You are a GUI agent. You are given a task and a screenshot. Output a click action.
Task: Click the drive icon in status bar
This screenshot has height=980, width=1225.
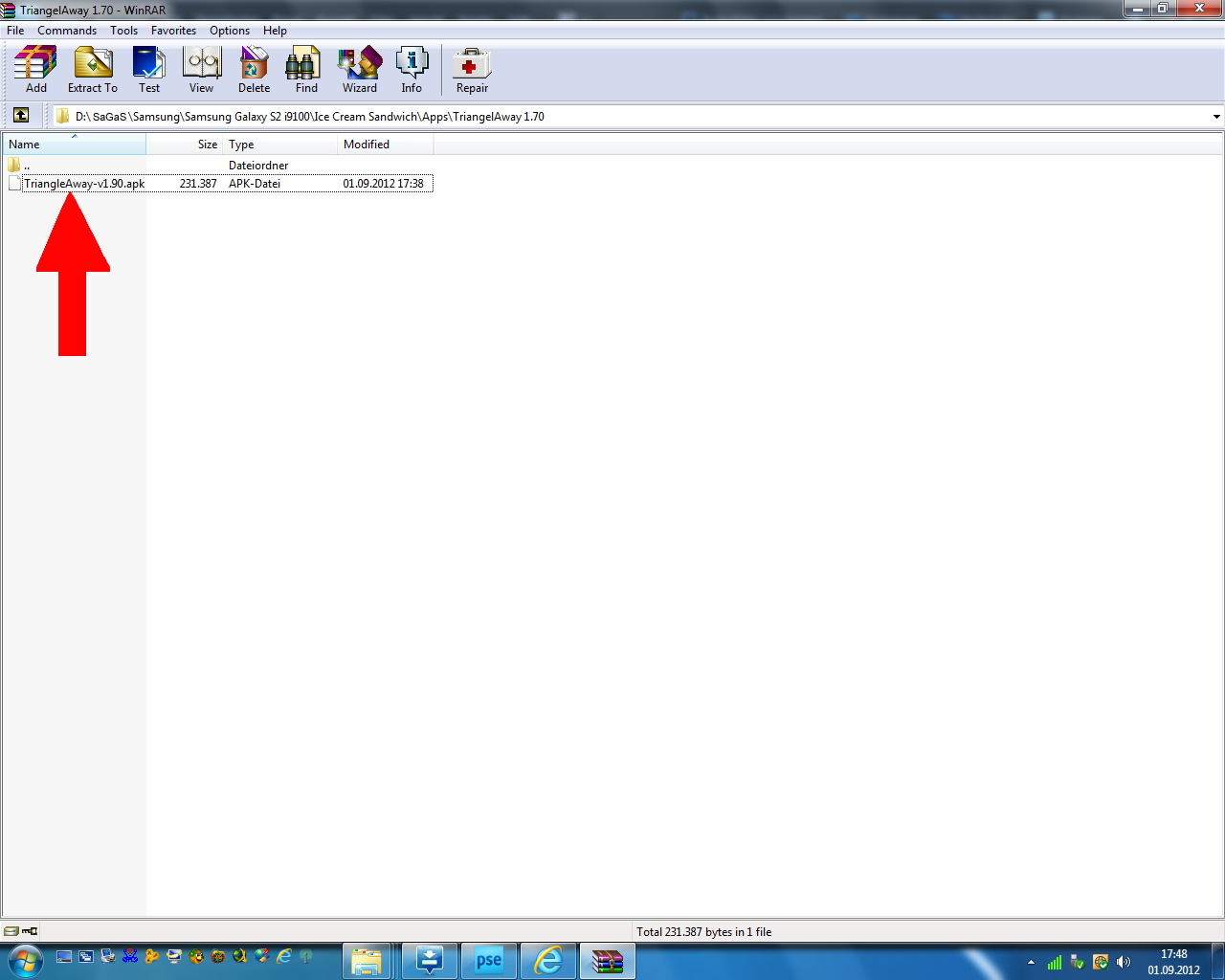pyautogui.click(x=11, y=931)
